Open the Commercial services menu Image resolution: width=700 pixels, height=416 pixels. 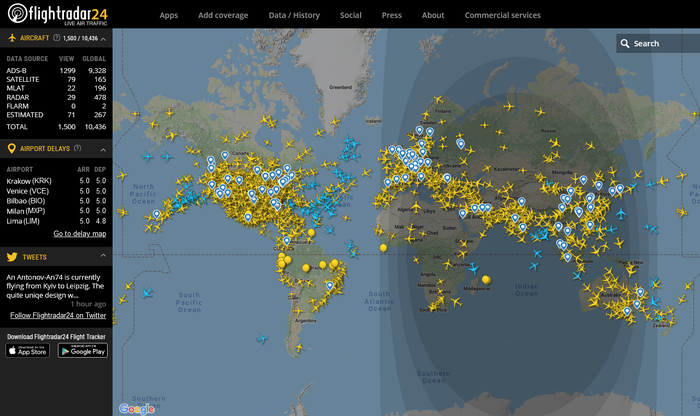click(502, 15)
